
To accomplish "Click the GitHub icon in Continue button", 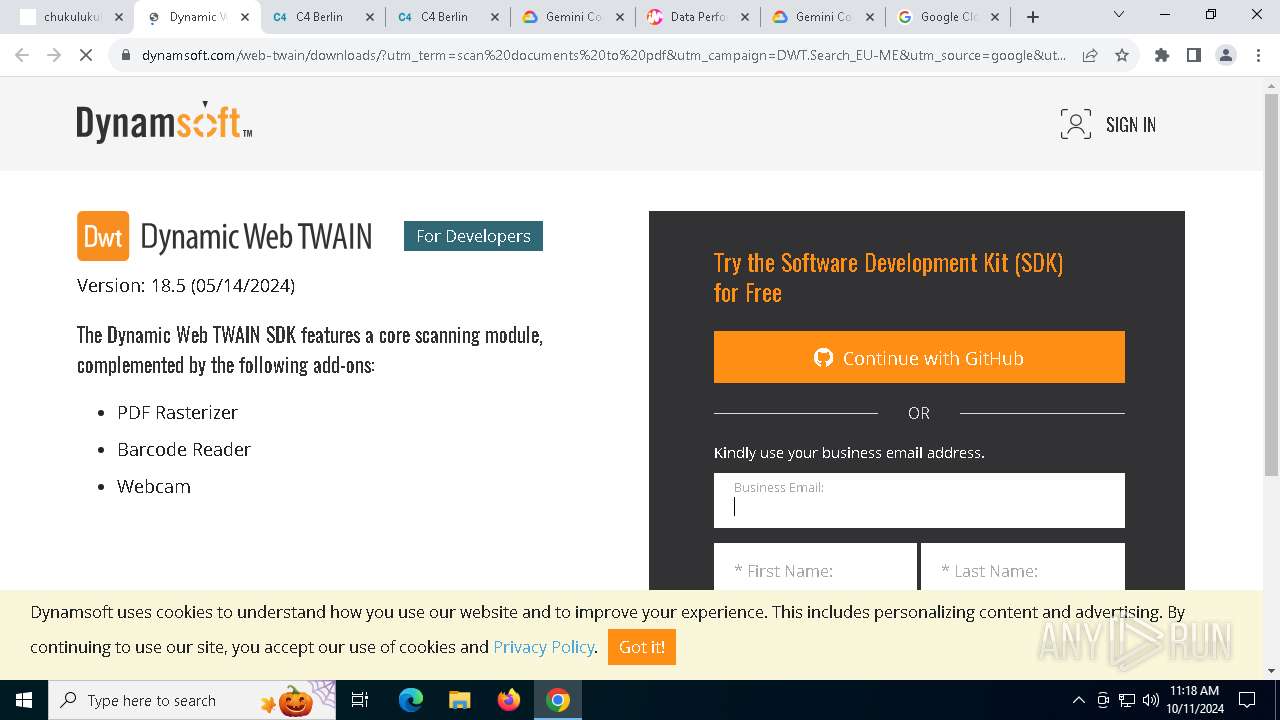I will (823, 357).
